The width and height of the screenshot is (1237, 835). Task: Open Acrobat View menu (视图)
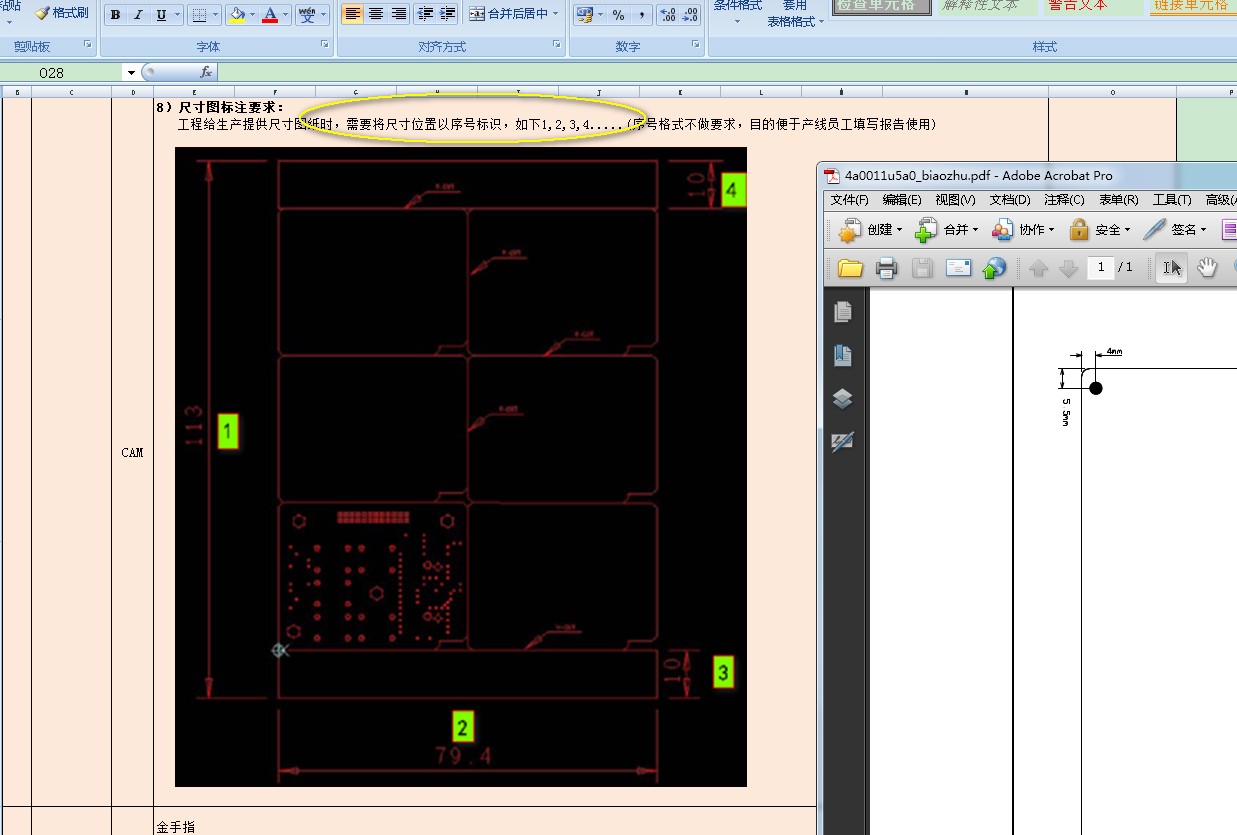click(955, 200)
